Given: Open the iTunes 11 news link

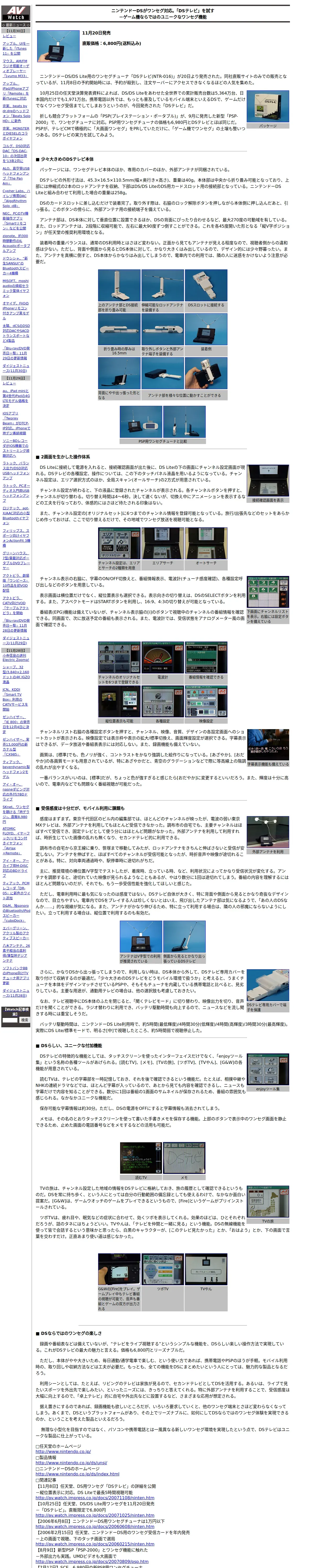Looking at the screenshot, I should click(16, 48).
